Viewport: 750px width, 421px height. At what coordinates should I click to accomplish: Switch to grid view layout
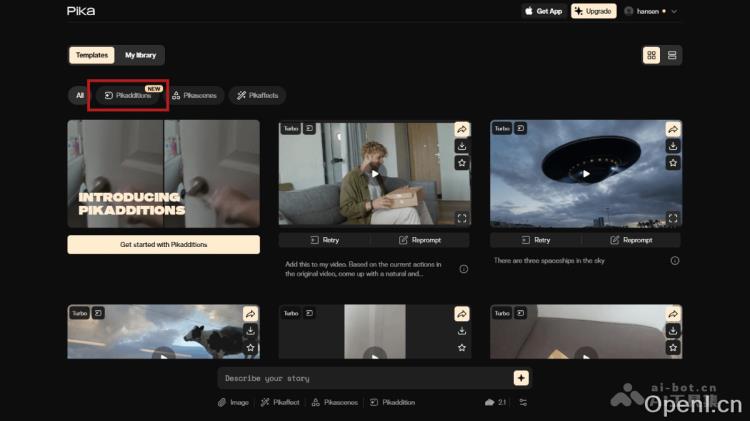(652, 55)
